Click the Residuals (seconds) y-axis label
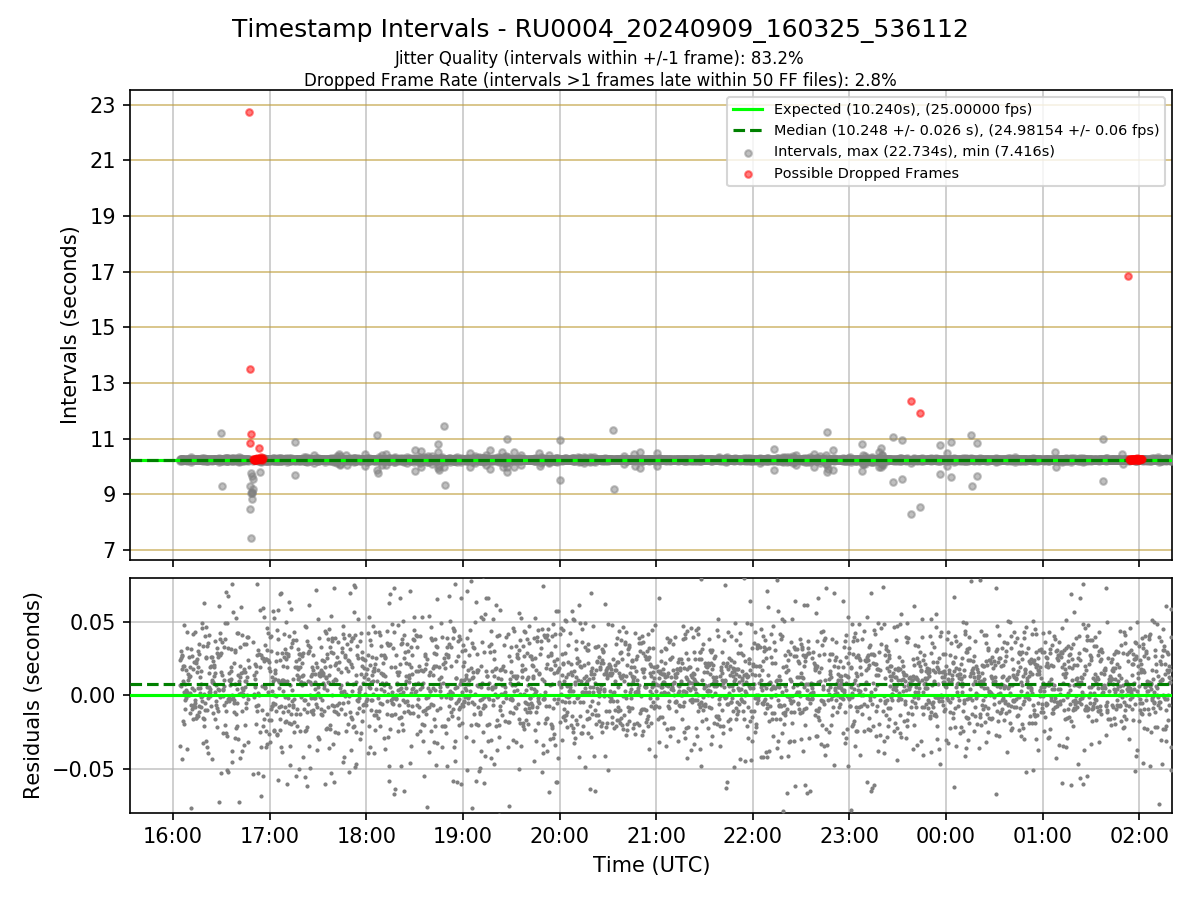Screen dimensions: 1200x900 click(33, 695)
